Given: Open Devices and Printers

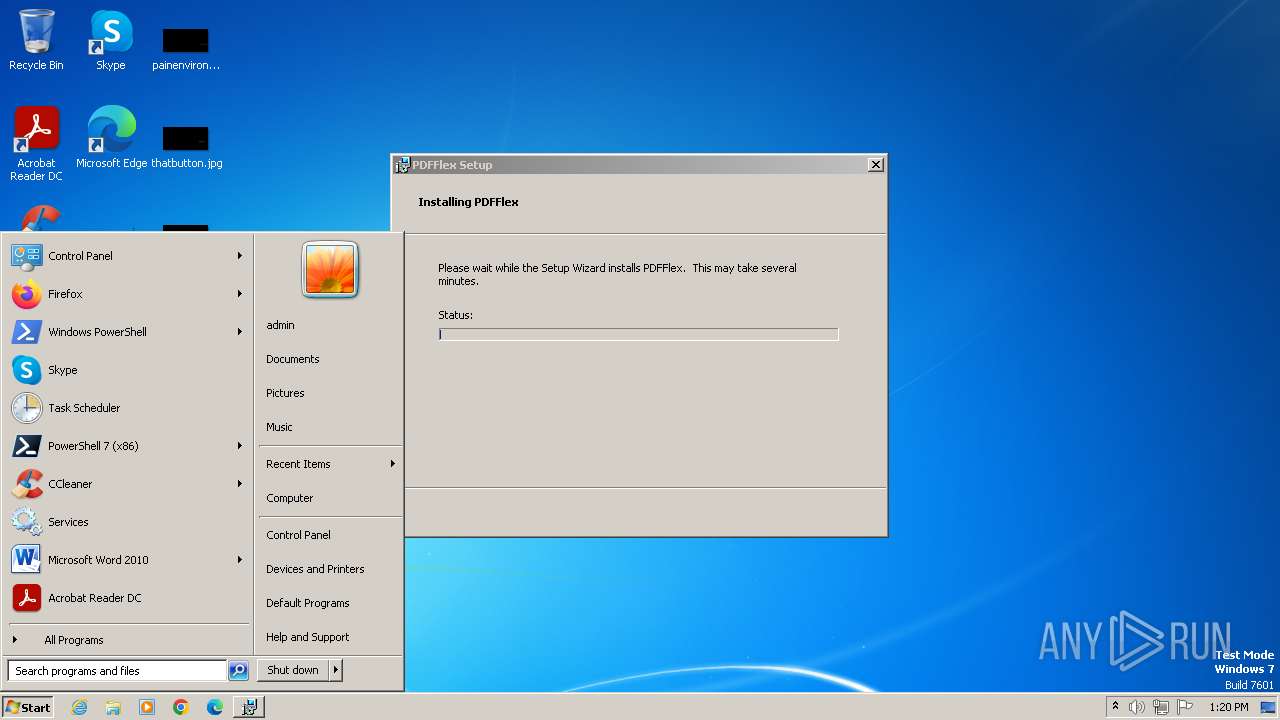Looking at the screenshot, I should [330, 569].
